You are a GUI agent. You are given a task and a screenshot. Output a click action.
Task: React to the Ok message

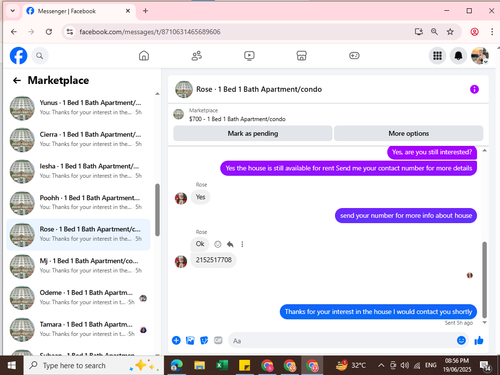(x=218, y=244)
